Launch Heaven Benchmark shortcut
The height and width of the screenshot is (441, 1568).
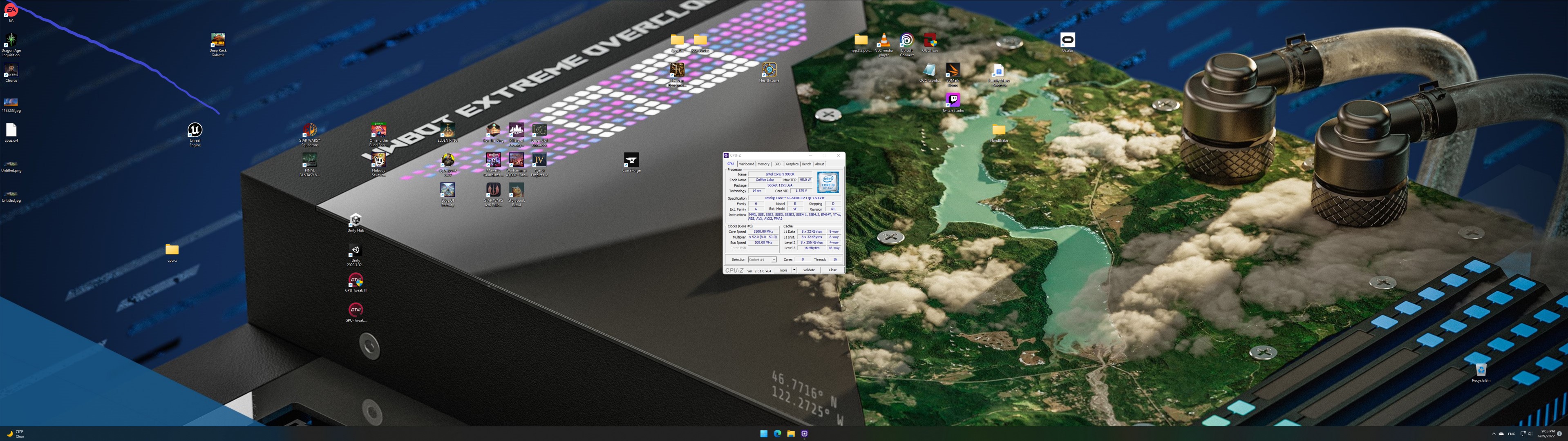[x=677, y=75]
